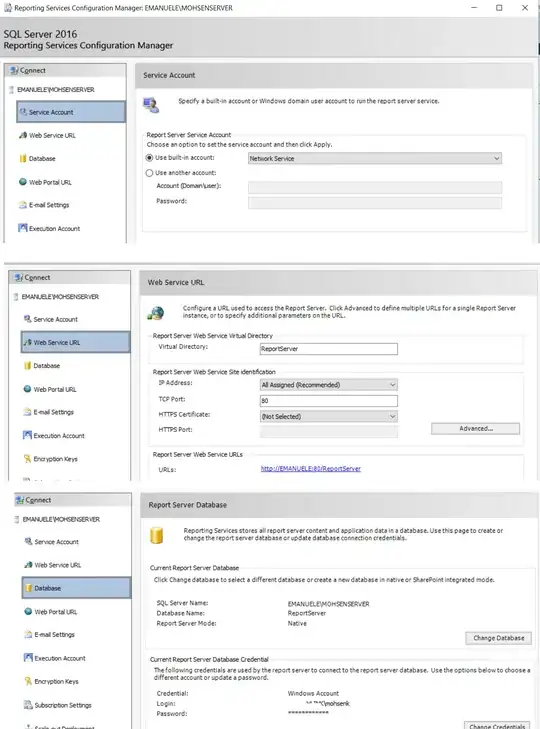The width and height of the screenshot is (540, 729).
Task: Open Execution Account in Service Account view sidebar
Action: pyautogui.click(x=49, y=228)
